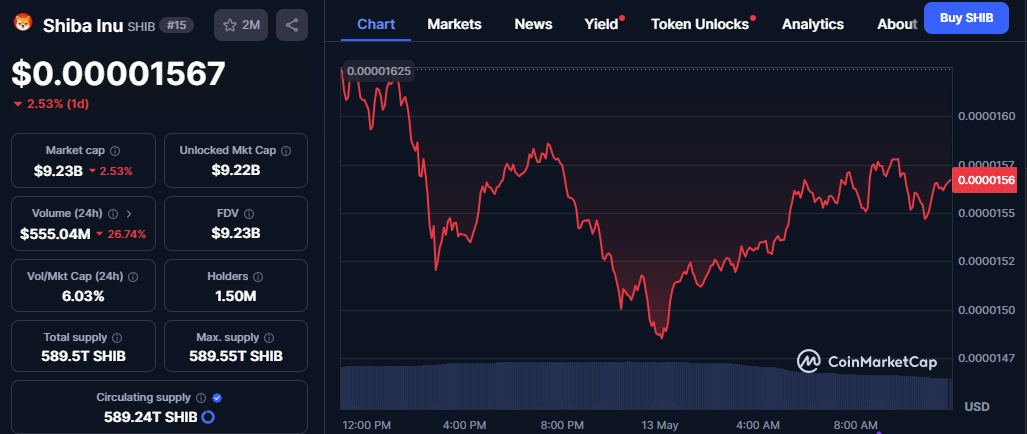Click the volume bars area under chart
1027x434 pixels.
(x=646, y=386)
